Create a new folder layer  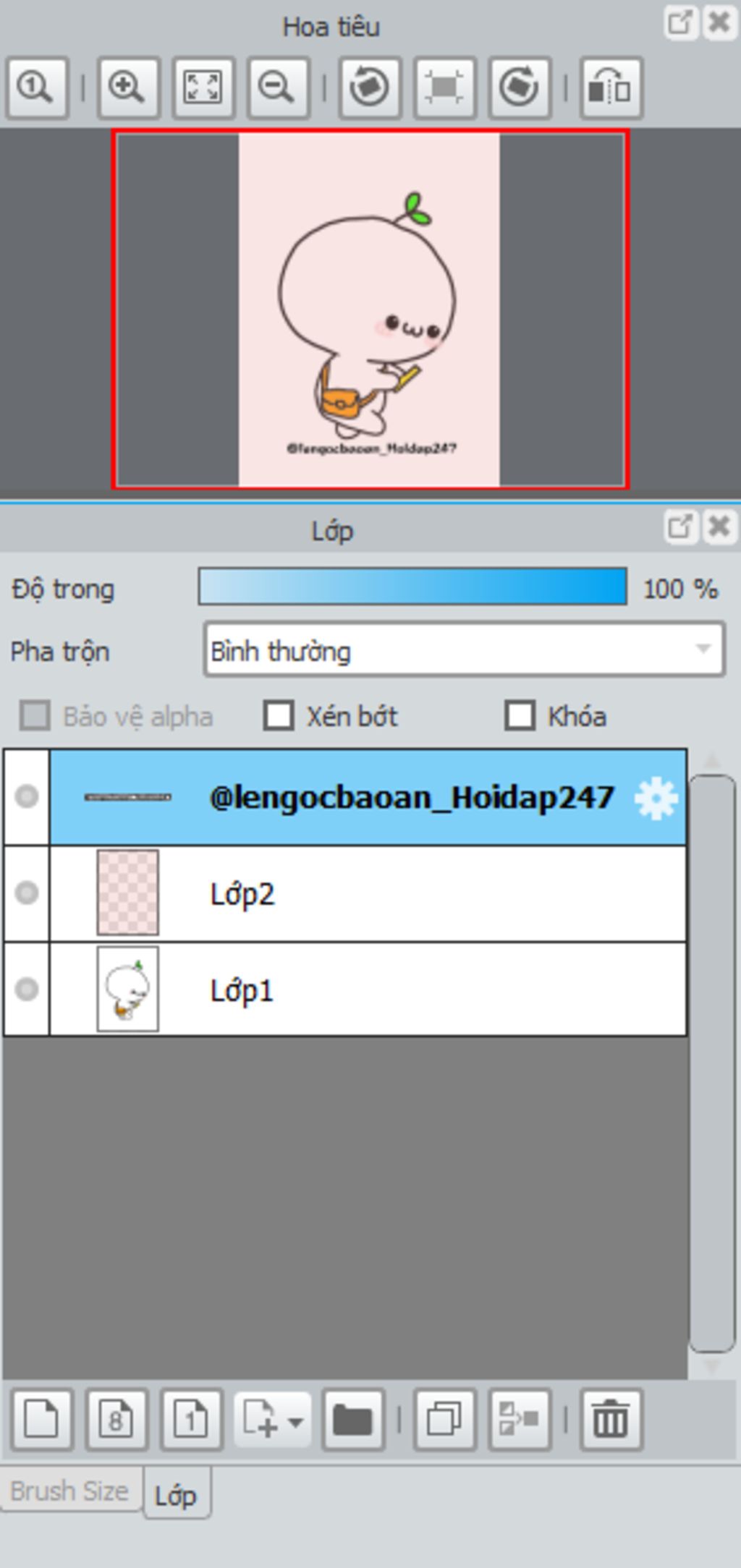353,1420
